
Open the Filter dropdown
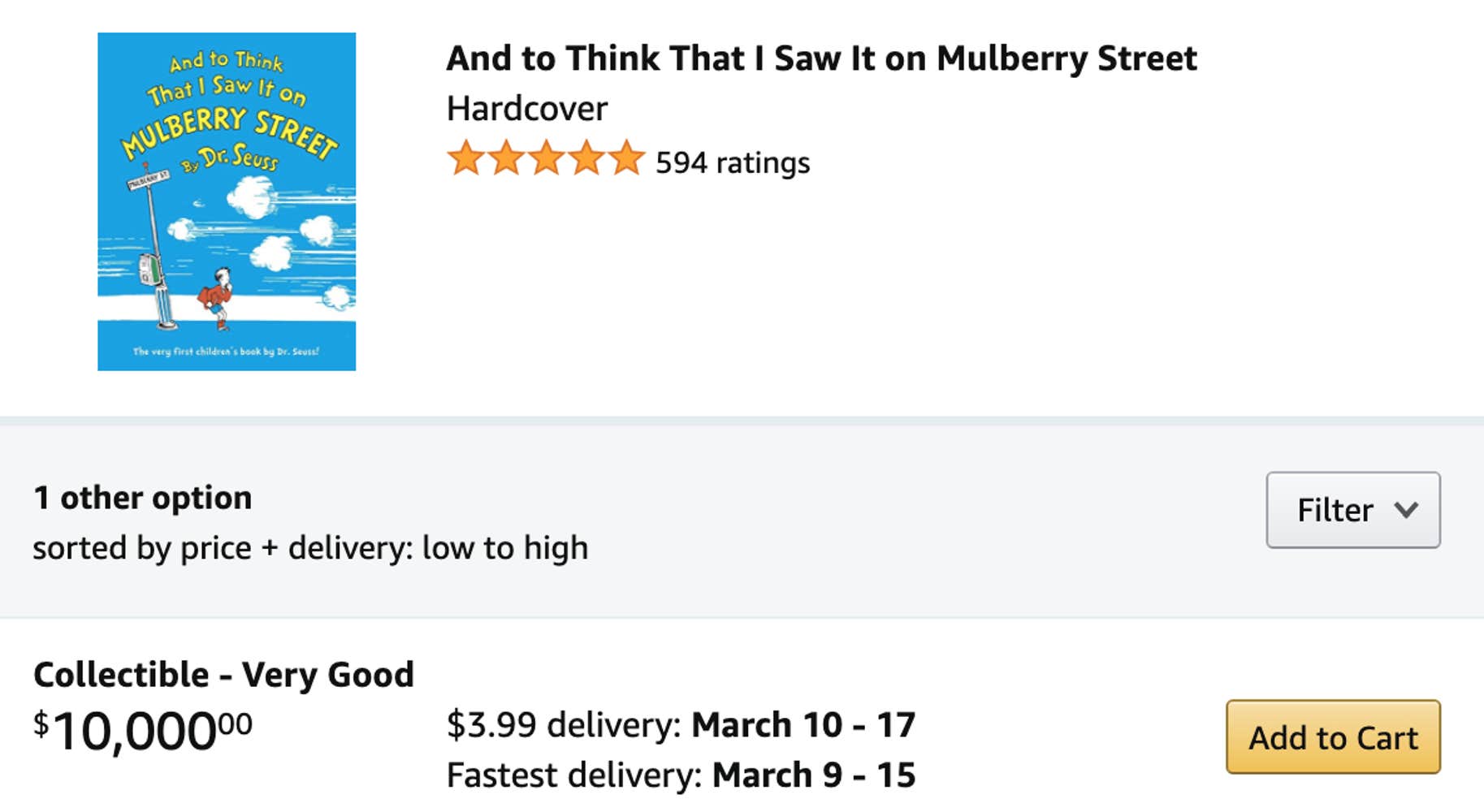tap(1352, 510)
